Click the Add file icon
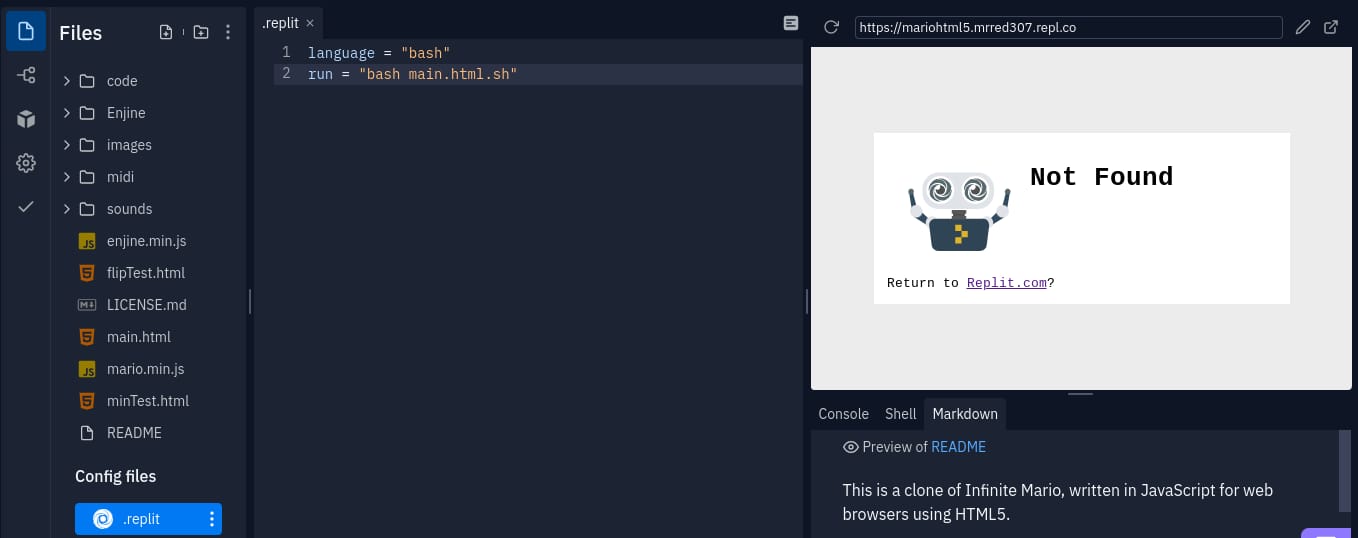Screen dimensions: 1358x538 click(166, 32)
